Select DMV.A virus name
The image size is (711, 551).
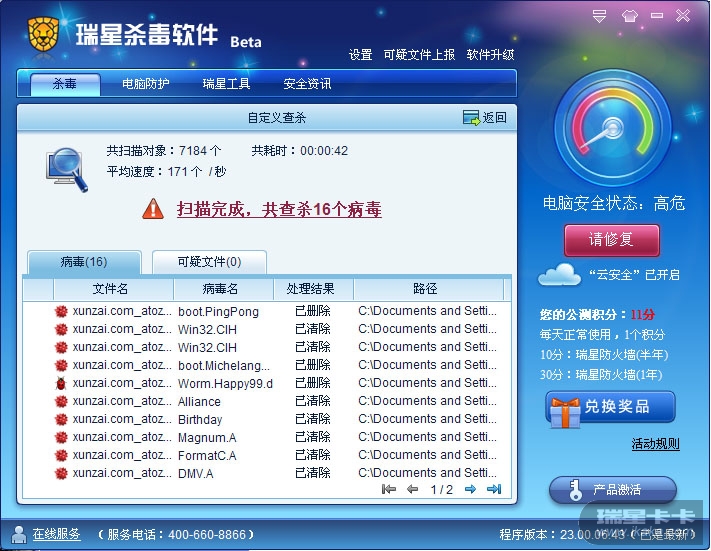[195, 473]
